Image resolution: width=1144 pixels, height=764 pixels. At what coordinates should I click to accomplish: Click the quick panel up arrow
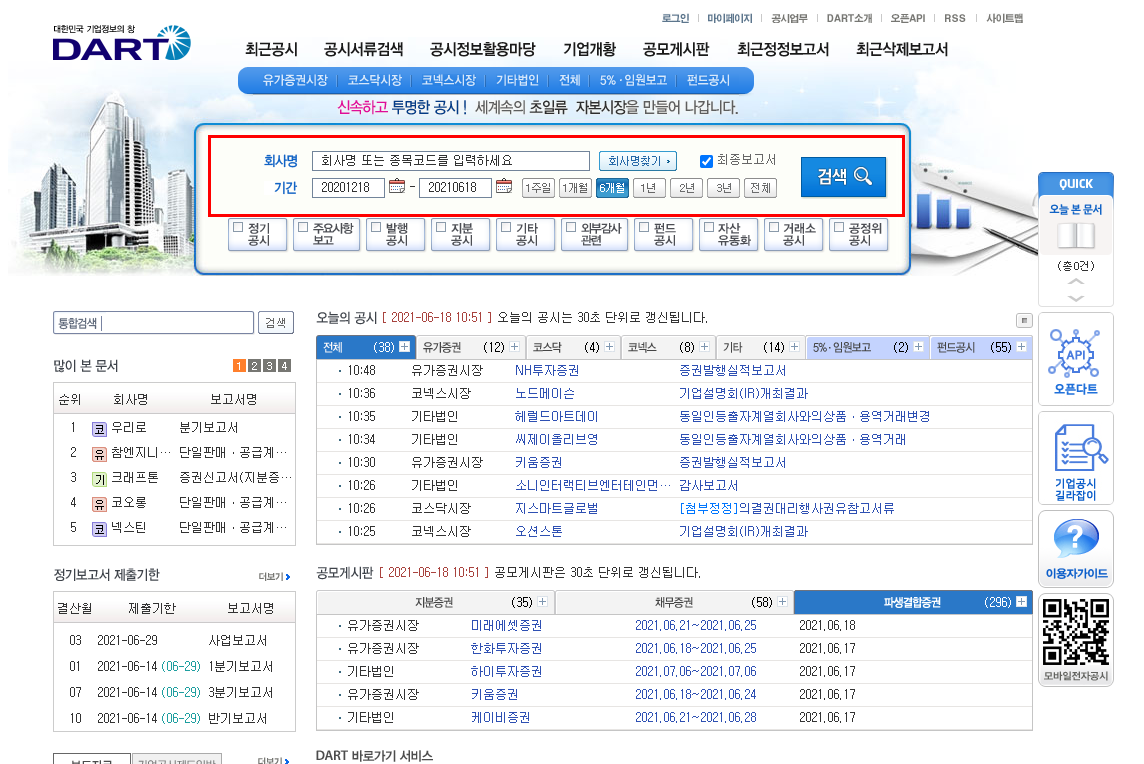(1075, 282)
